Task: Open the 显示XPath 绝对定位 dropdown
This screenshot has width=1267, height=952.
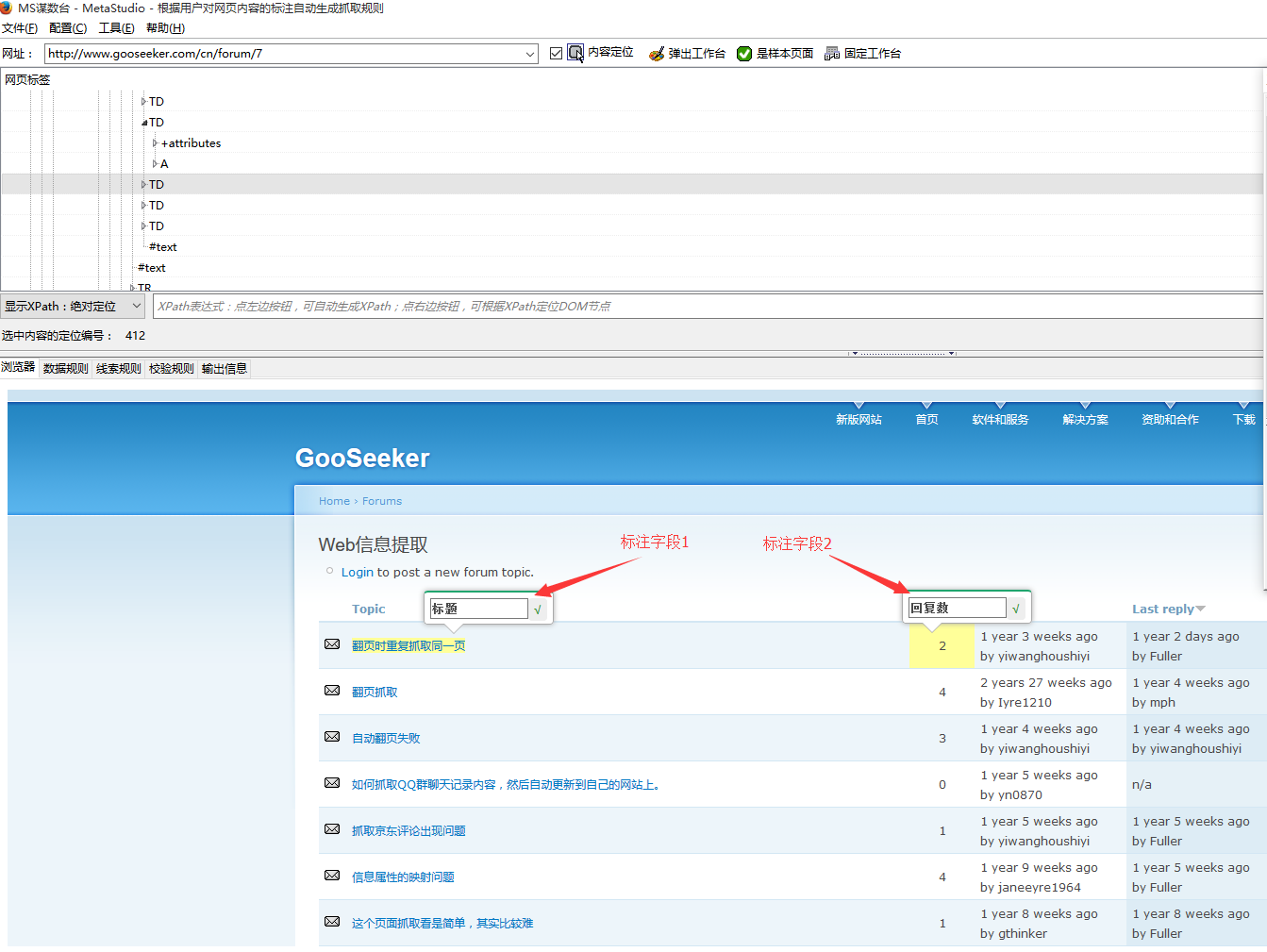Action: point(73,306)
